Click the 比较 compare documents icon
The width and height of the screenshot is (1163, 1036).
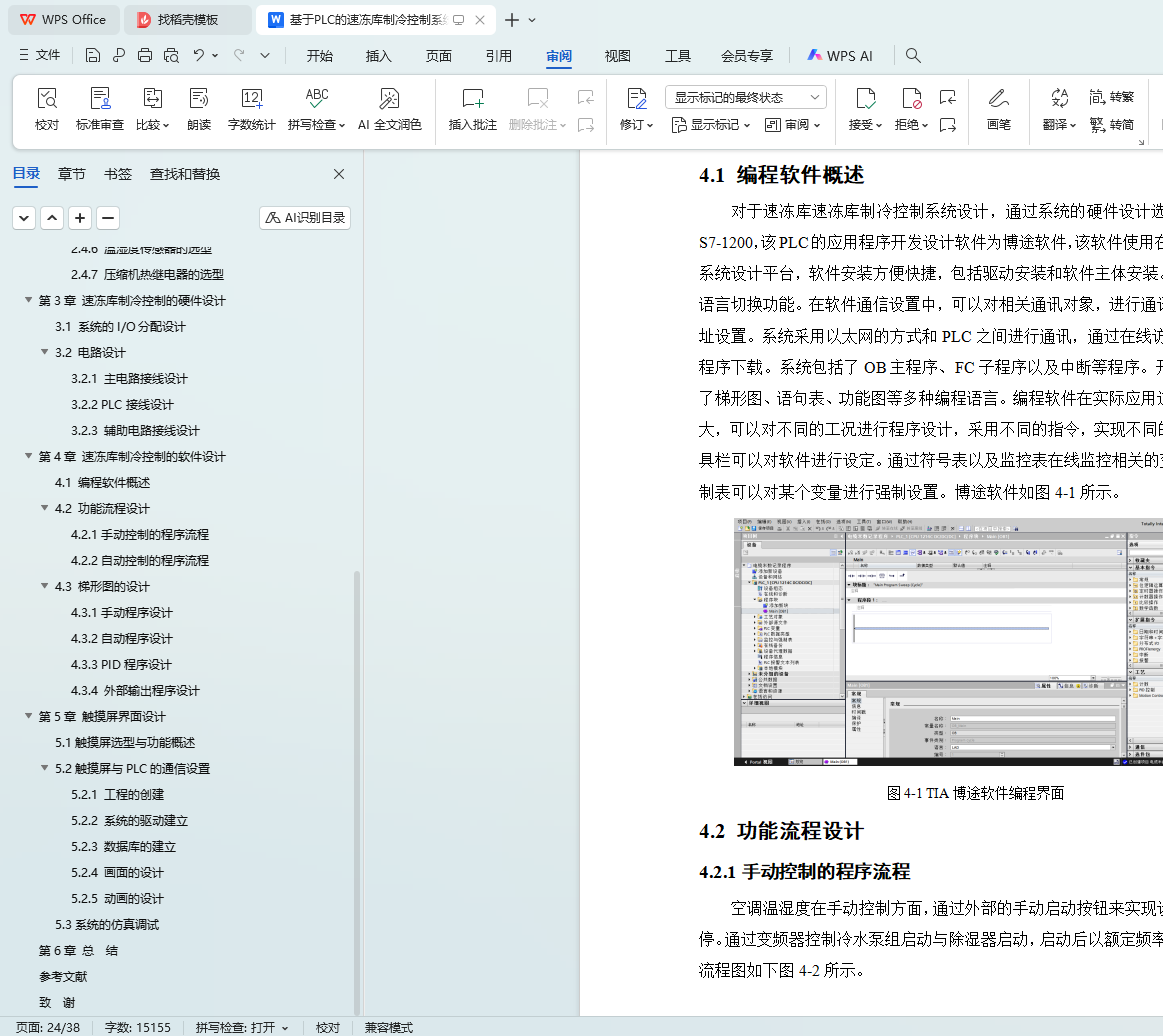(x=153, y=108)
